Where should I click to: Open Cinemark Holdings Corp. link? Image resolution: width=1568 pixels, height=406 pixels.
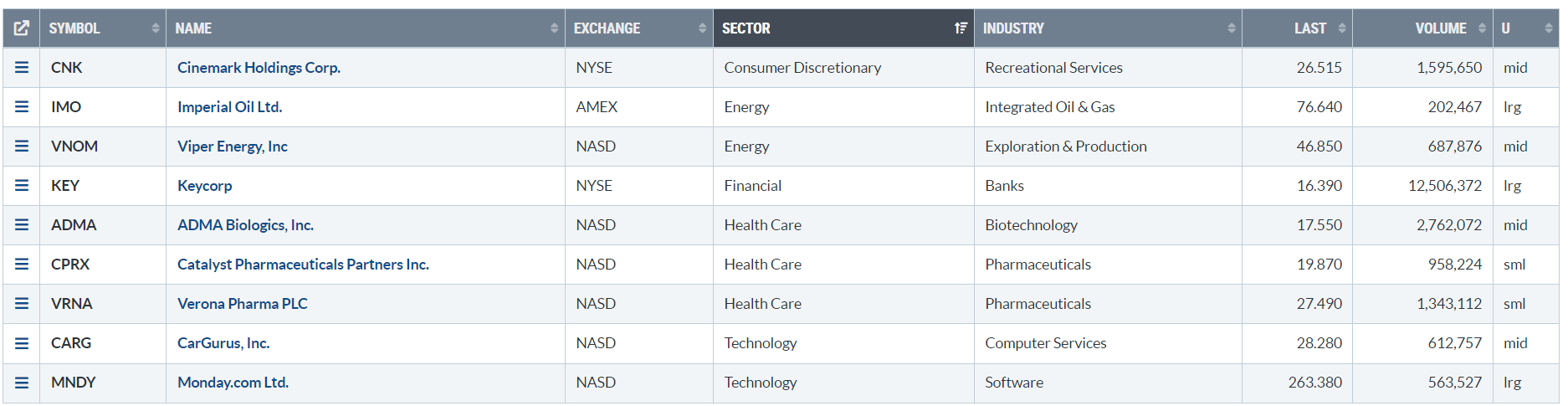click(259, 68)
